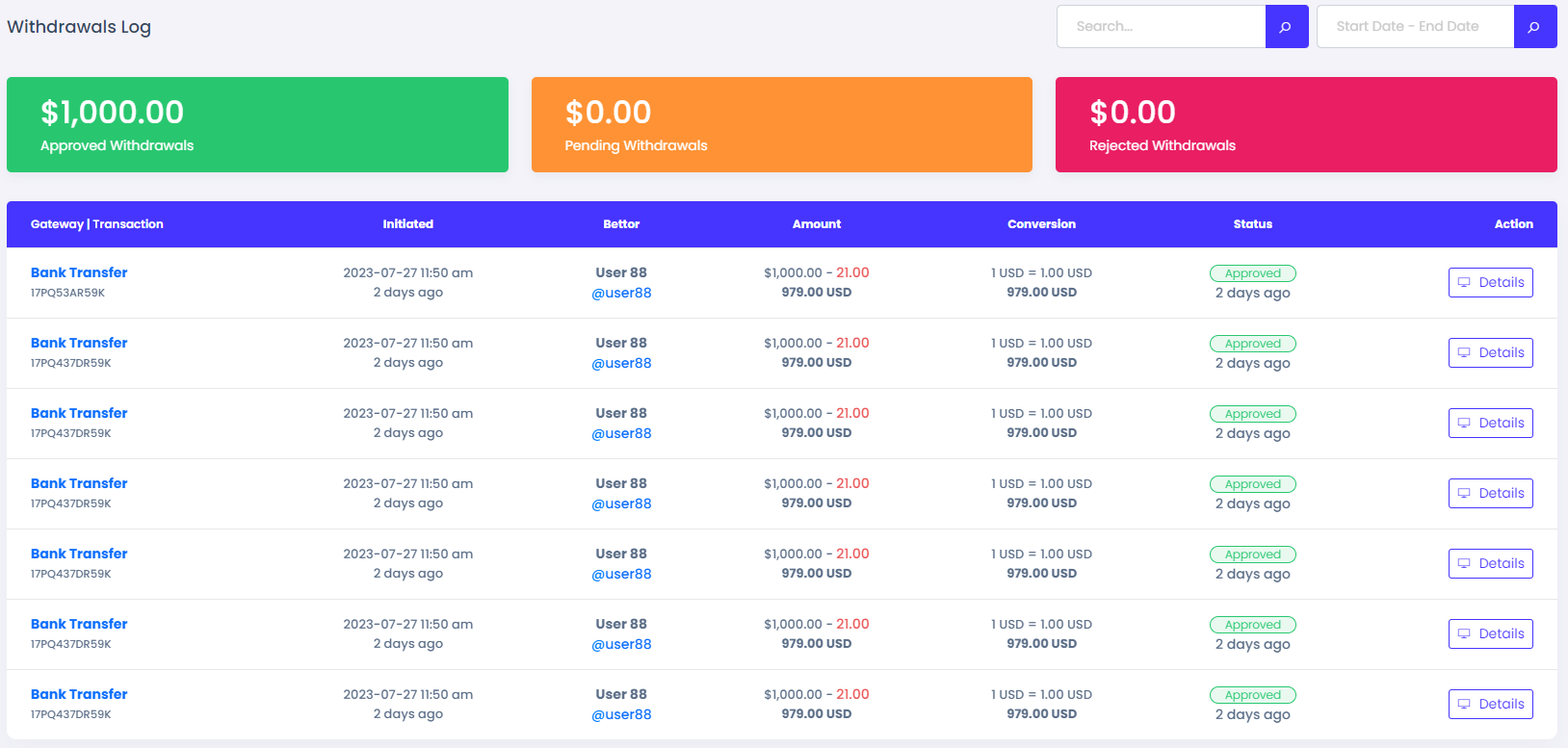1568x748 pixels.
Task: Open @user88 link in last row
Action: coord(621,714)
